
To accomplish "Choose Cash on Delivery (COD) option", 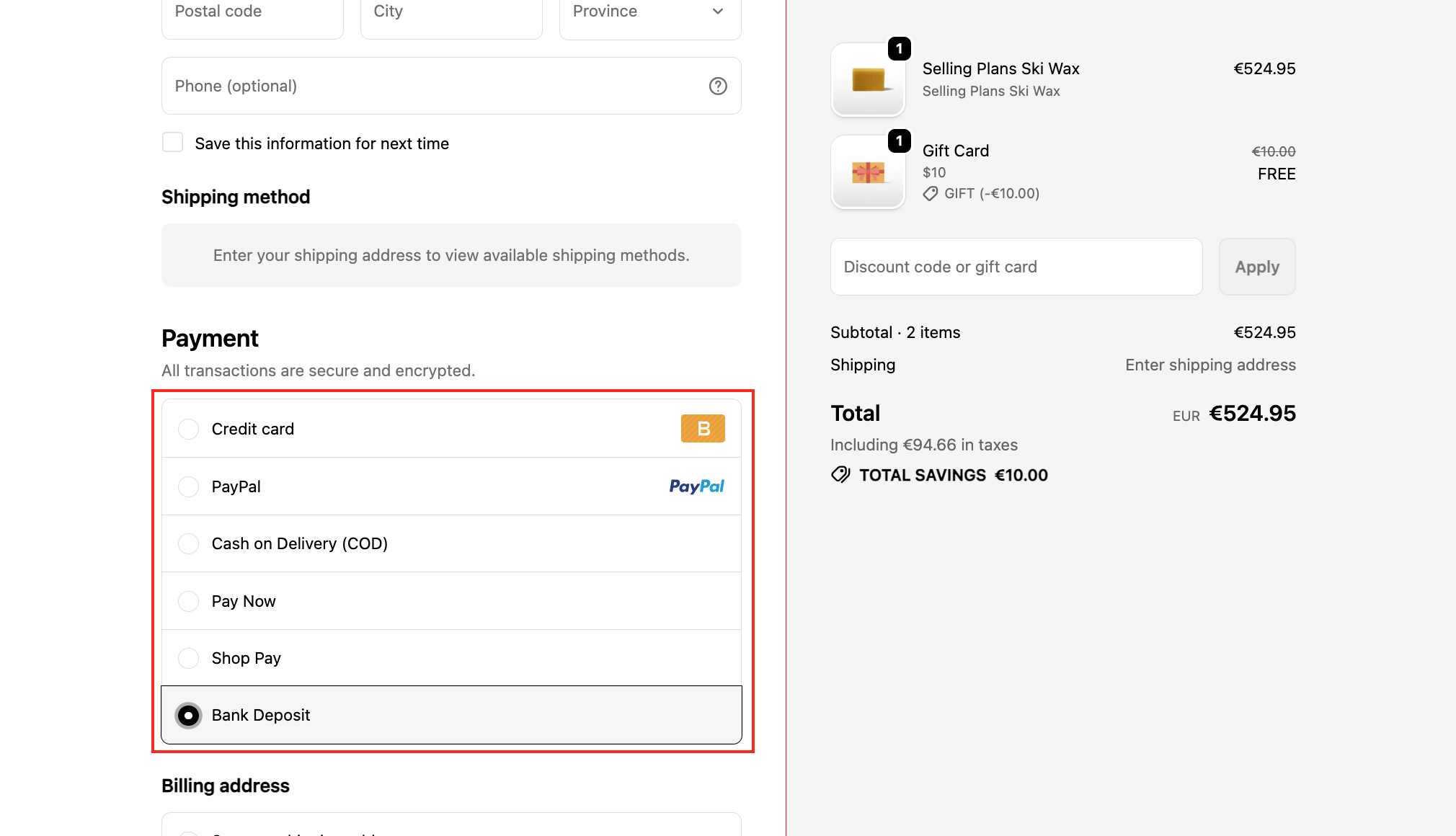I will [x=188, y=543].
